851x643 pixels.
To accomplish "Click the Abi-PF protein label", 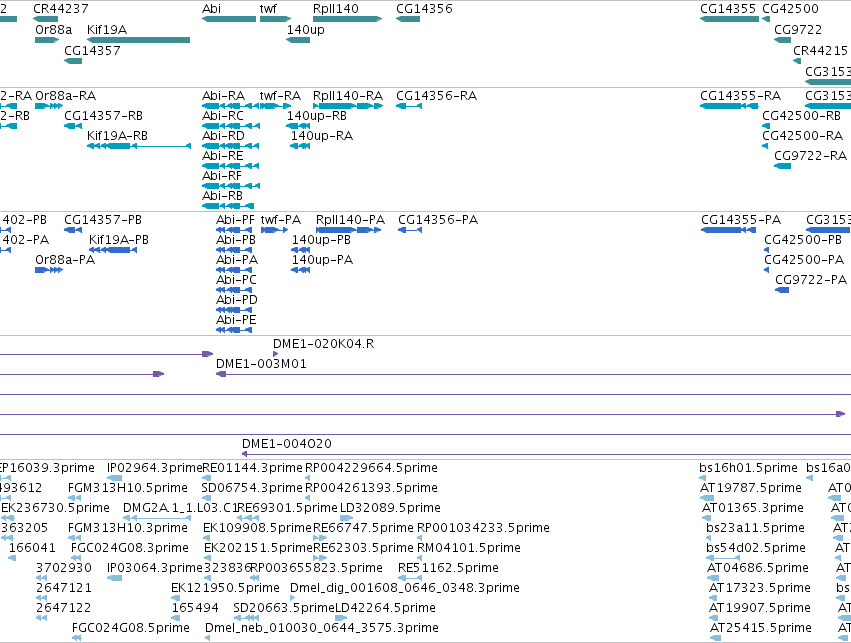I will click(x=236, y=220).
